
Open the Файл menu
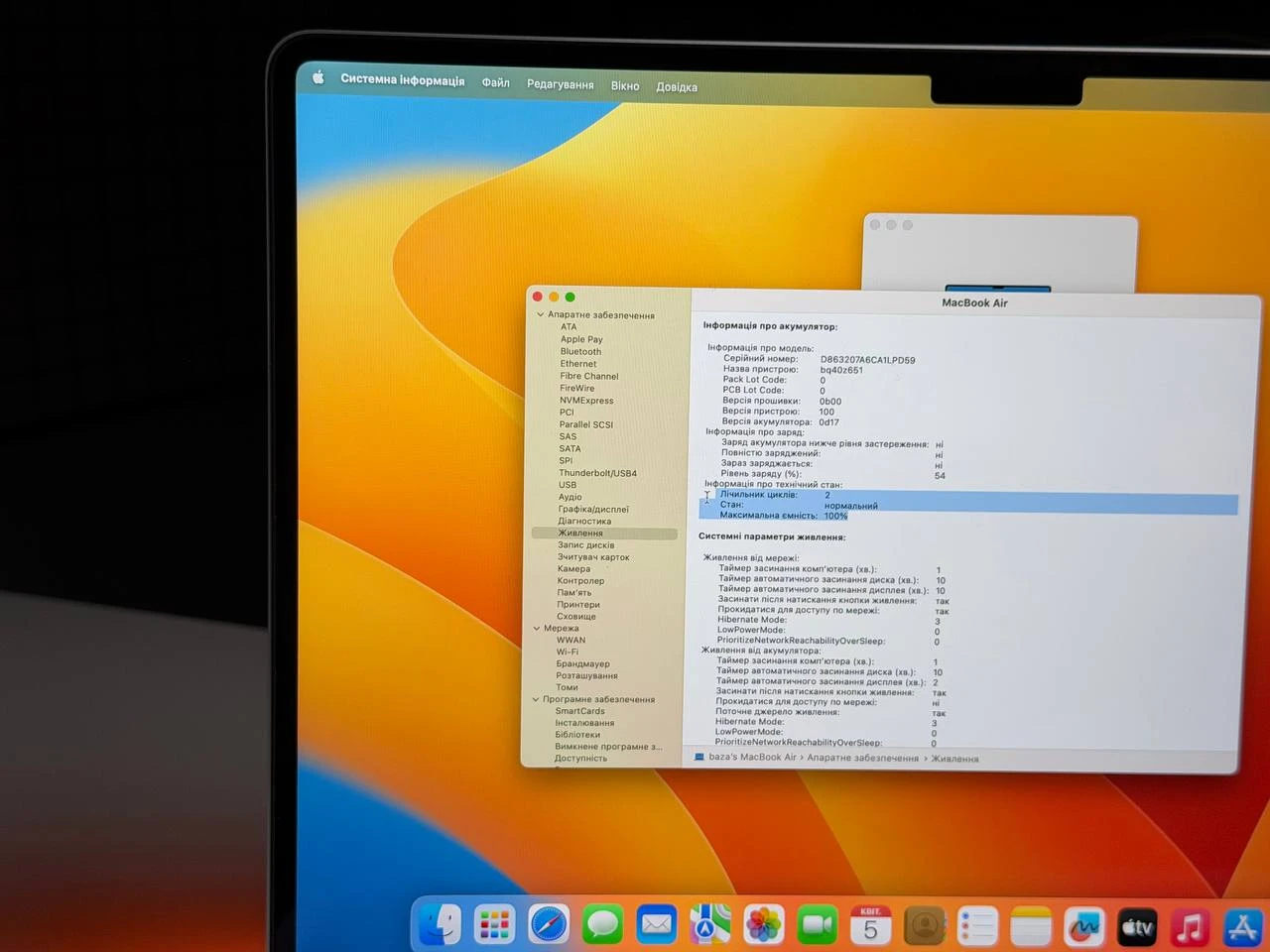[496, 82]
